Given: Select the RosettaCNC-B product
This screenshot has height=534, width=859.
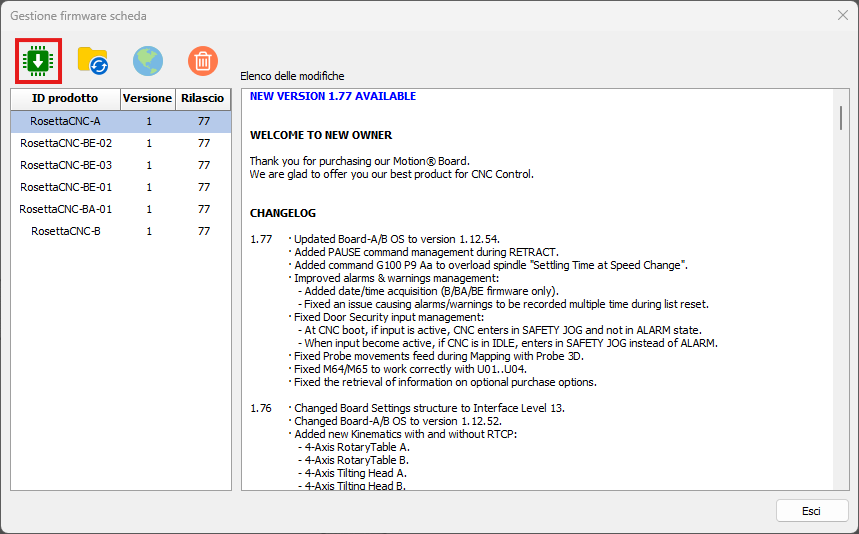Looking at the screenshot, I should (x=66, y=231).
